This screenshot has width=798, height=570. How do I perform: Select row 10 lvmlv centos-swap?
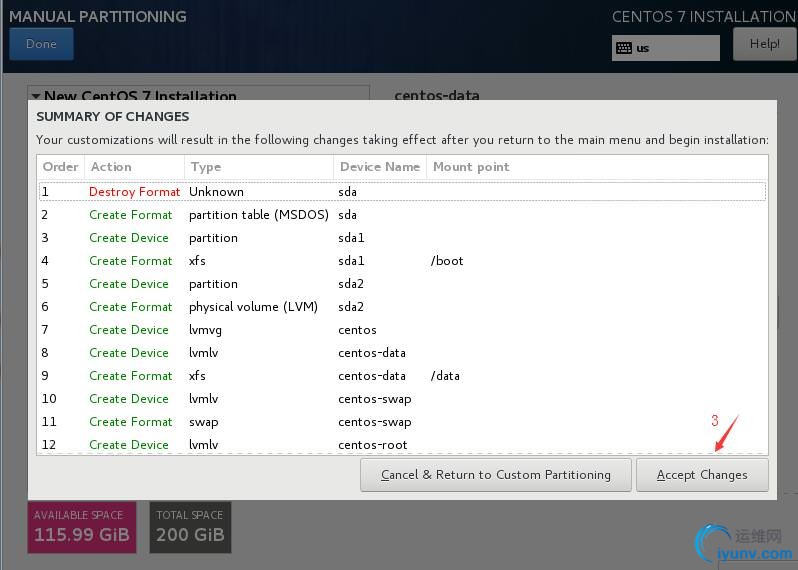coord(402,398)
